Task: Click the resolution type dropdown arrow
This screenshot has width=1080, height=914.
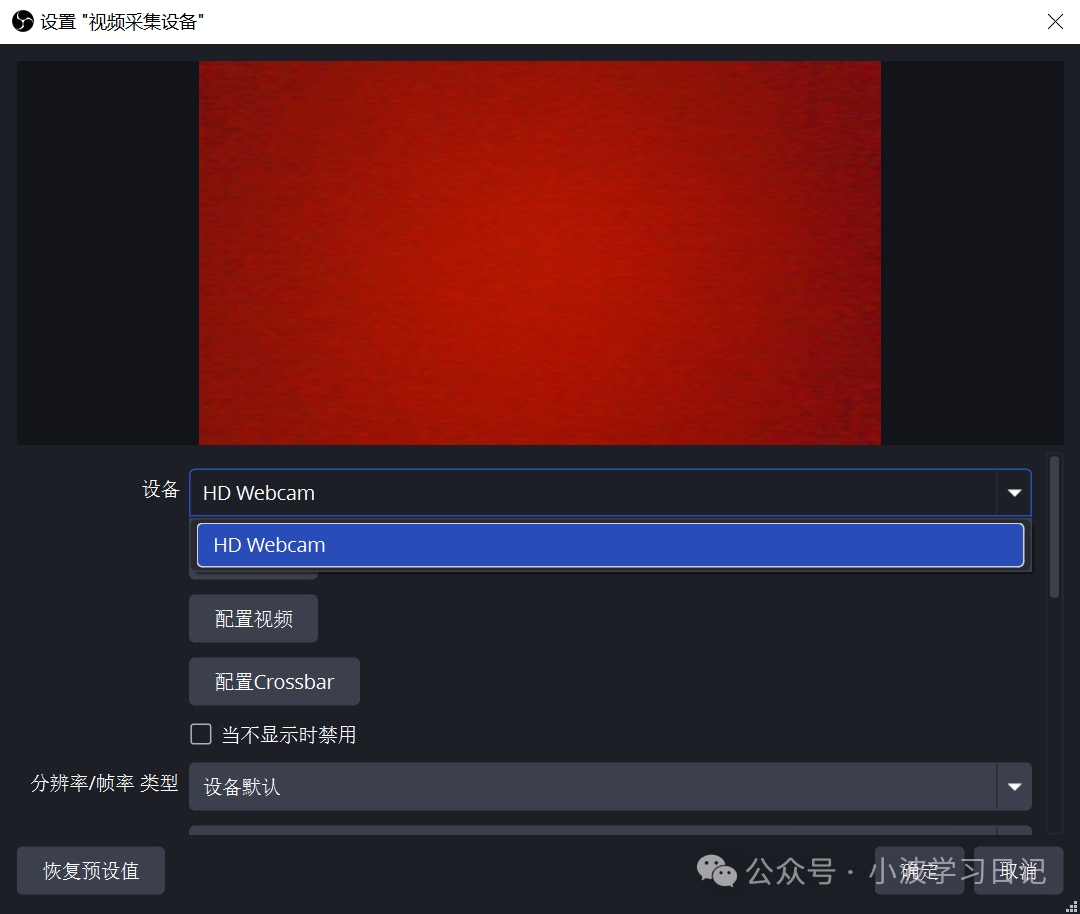Action: [1015, 786]
